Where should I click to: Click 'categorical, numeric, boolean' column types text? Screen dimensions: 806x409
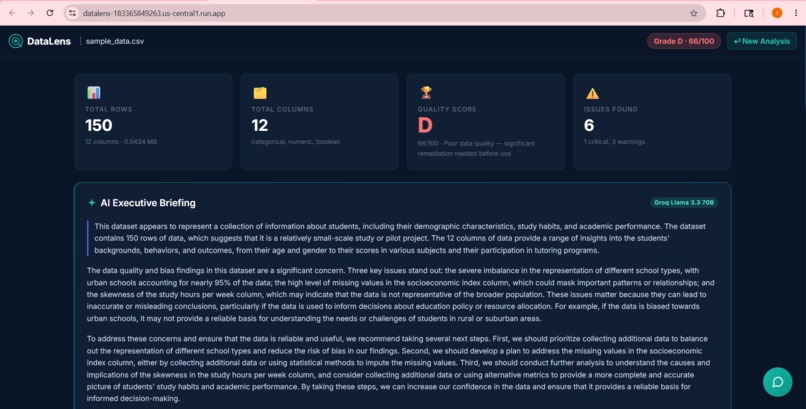point(296,142)
